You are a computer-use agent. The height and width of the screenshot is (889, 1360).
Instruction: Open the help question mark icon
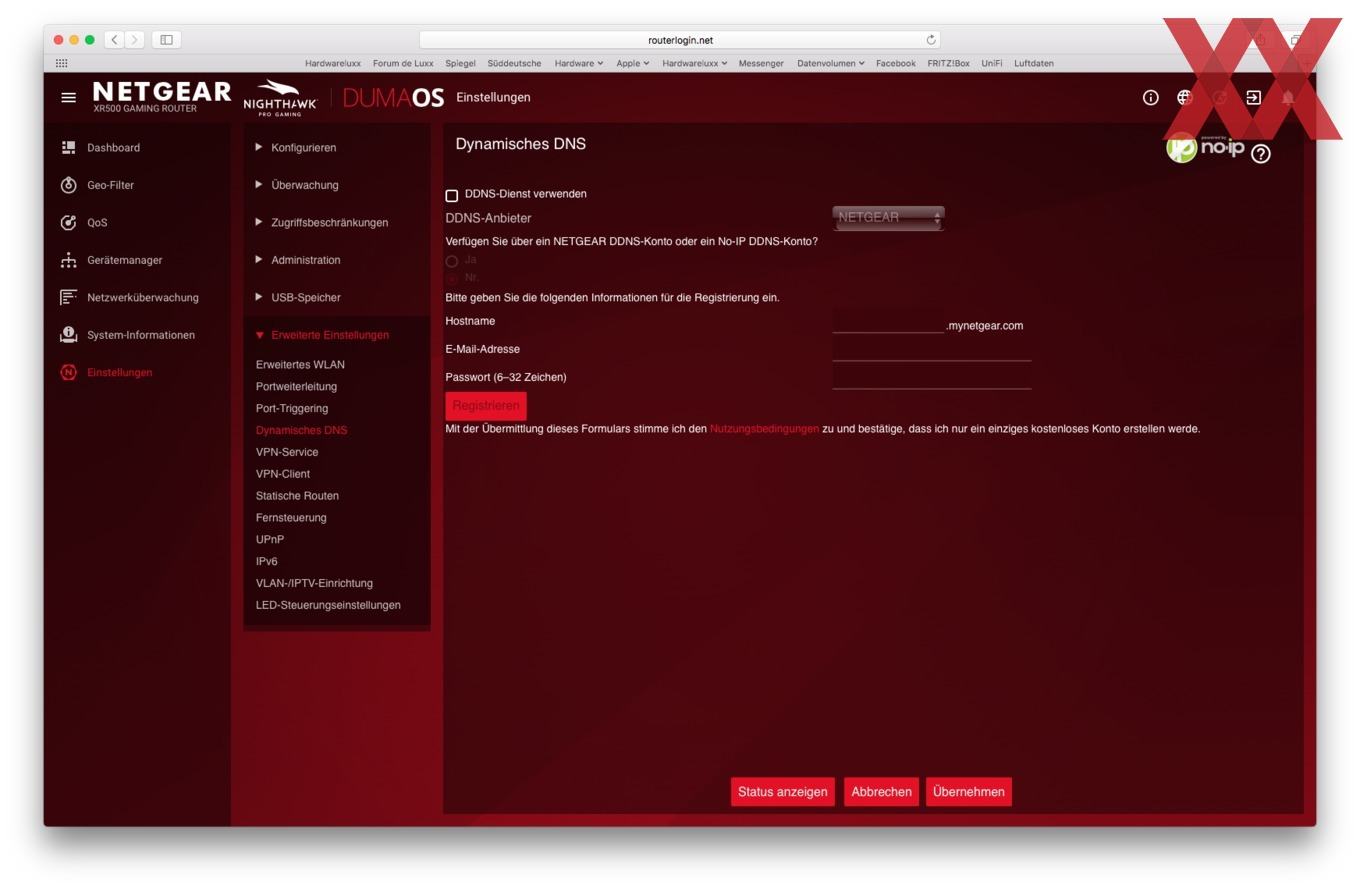(1261, 154)
